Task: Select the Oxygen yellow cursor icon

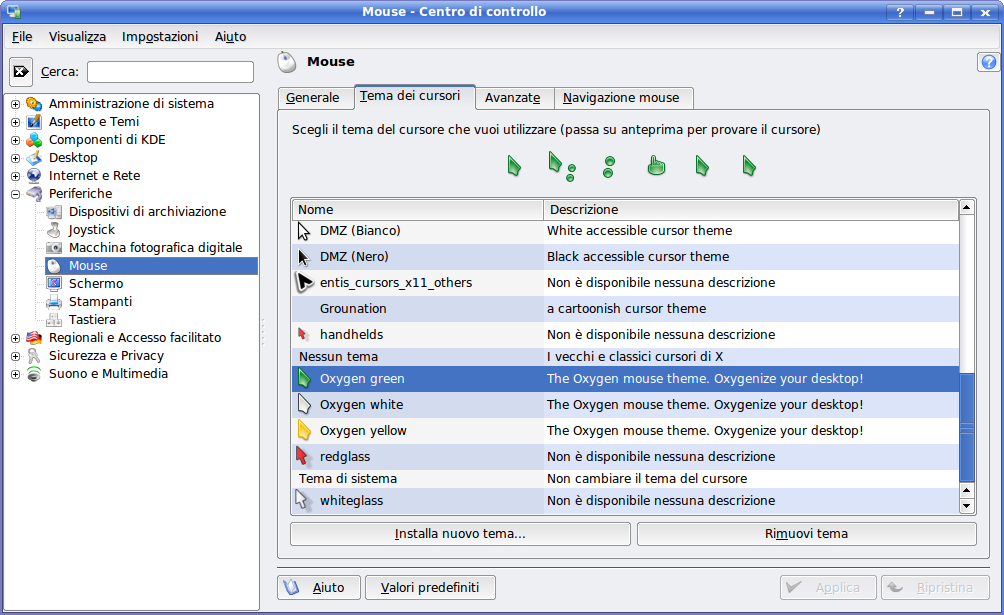Action: [x=305, y=431]
